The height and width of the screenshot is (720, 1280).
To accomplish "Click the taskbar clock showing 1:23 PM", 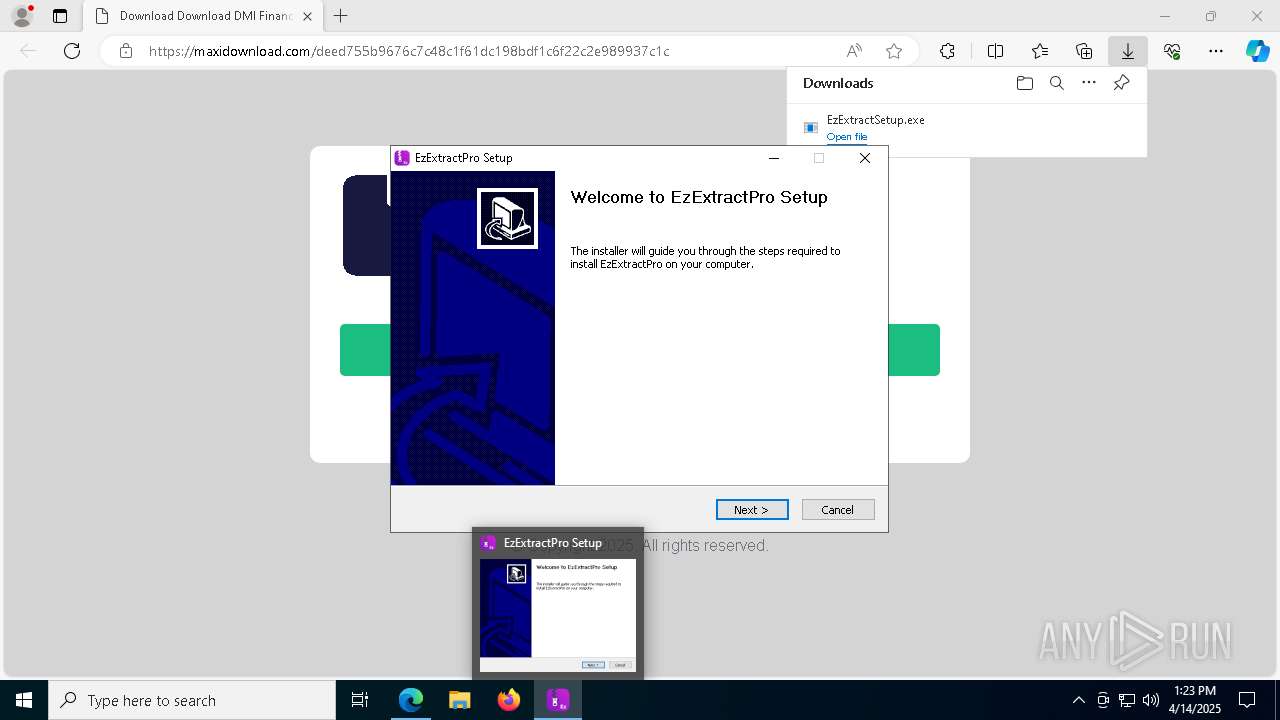I will click(x=1194, y=700).
